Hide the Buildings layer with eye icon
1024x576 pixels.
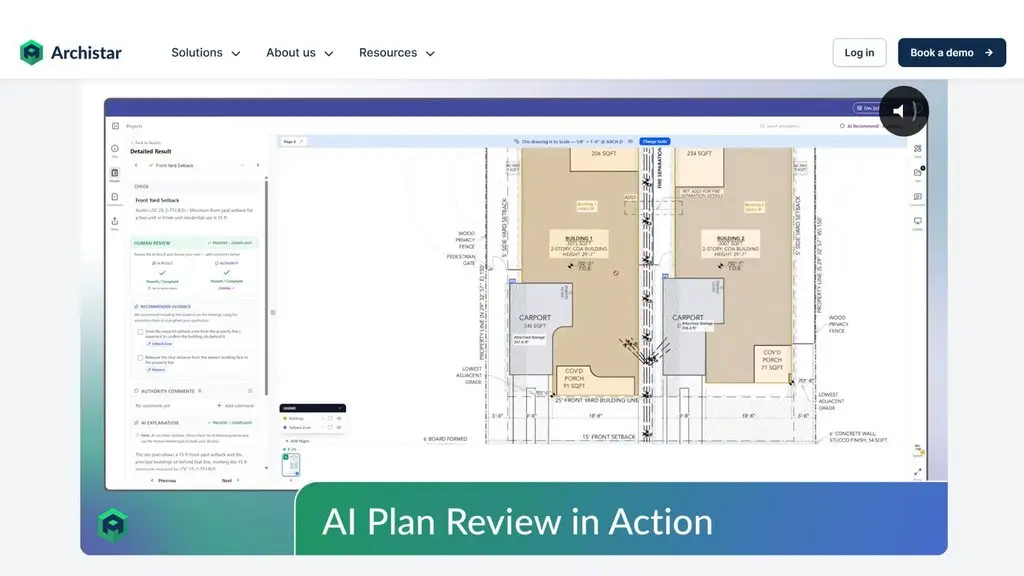pyautogui.click(x=339, y=419)
